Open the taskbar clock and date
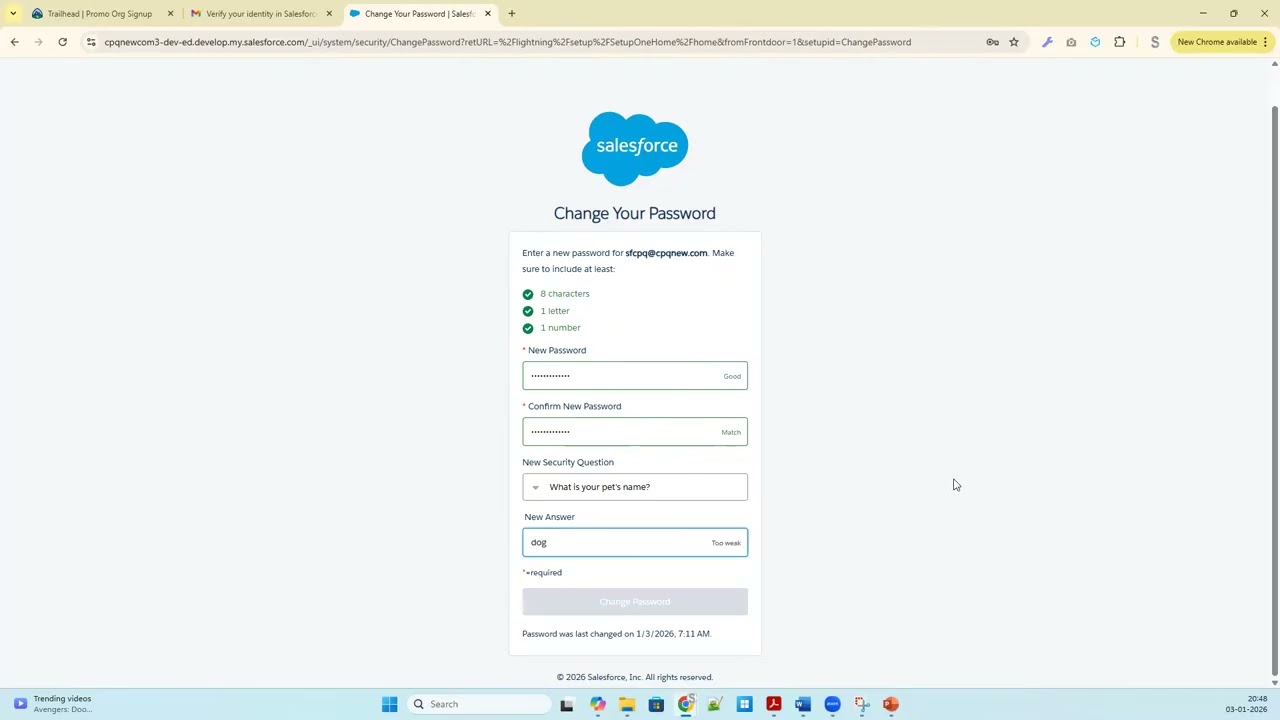 point(1246,704)
